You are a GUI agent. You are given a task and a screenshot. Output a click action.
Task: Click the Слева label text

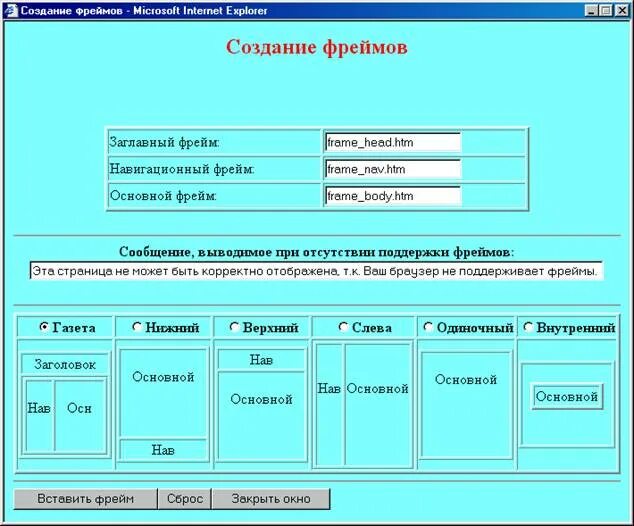coord(372,327)
